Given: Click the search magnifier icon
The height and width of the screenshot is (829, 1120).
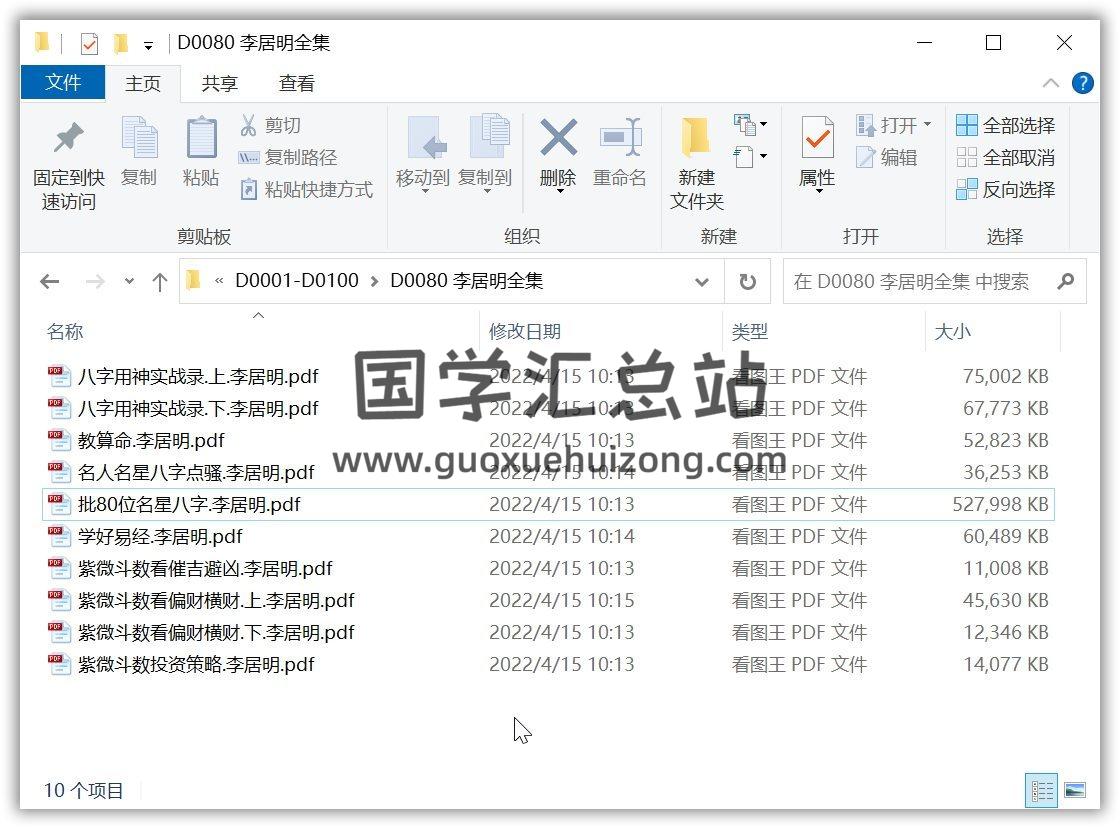Looking at the screenshot, I should pos(1066,281).
